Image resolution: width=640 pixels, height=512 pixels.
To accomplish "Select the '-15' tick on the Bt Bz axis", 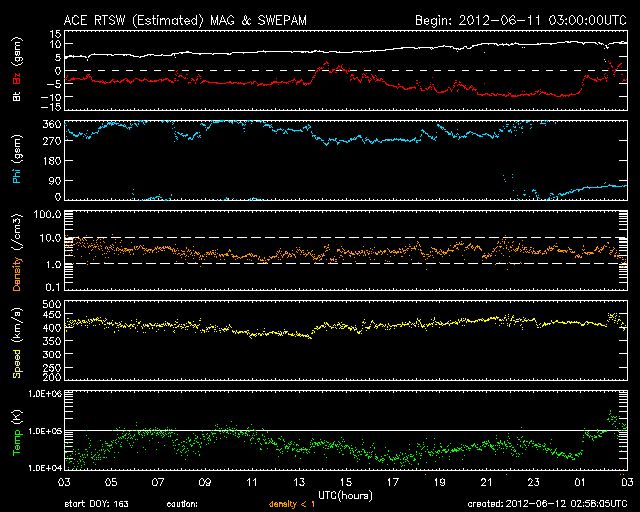I will click(x=53, y=107).
